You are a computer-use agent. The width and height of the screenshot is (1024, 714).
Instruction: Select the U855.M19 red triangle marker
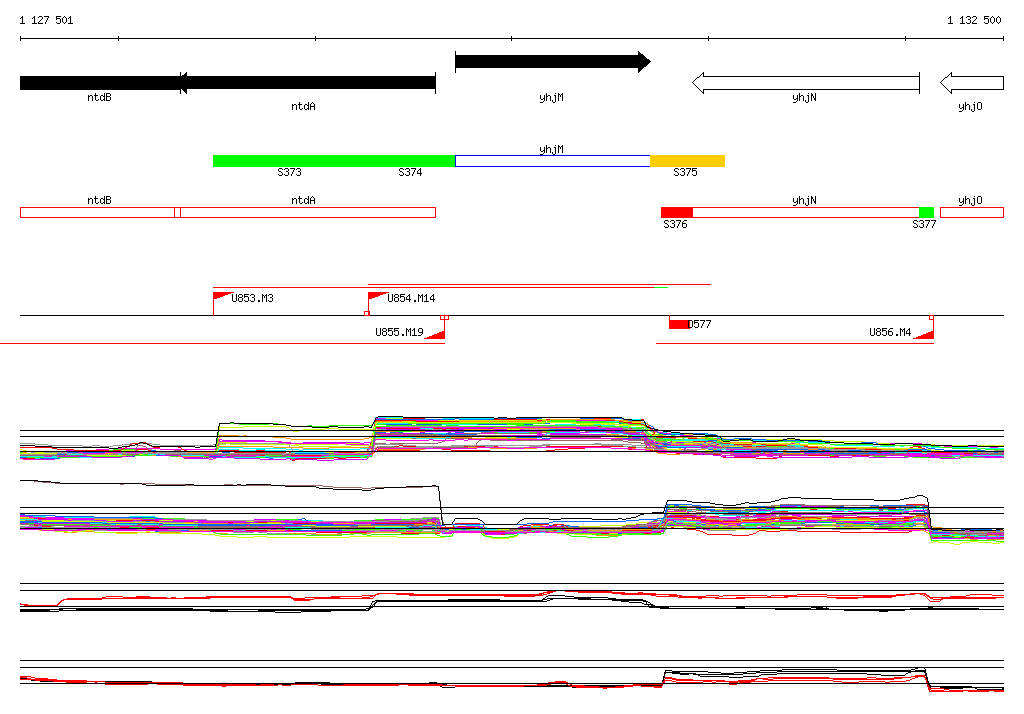coord(436,334)
